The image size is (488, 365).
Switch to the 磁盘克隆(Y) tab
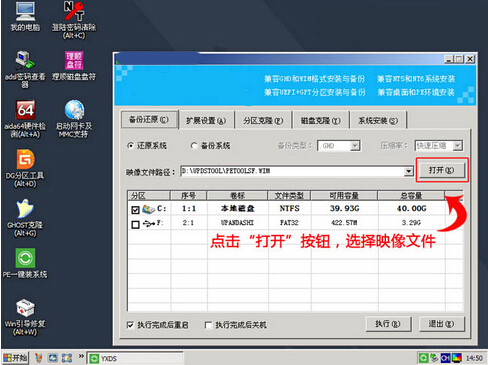tap(320, 120)
